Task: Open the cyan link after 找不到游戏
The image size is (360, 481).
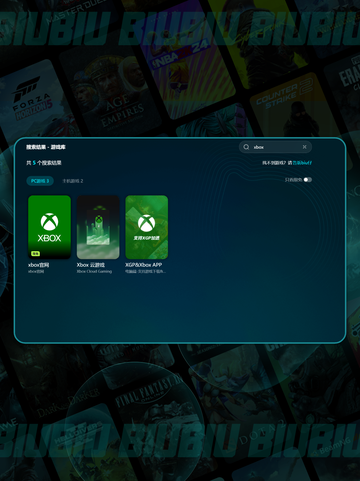Action: 302,163
